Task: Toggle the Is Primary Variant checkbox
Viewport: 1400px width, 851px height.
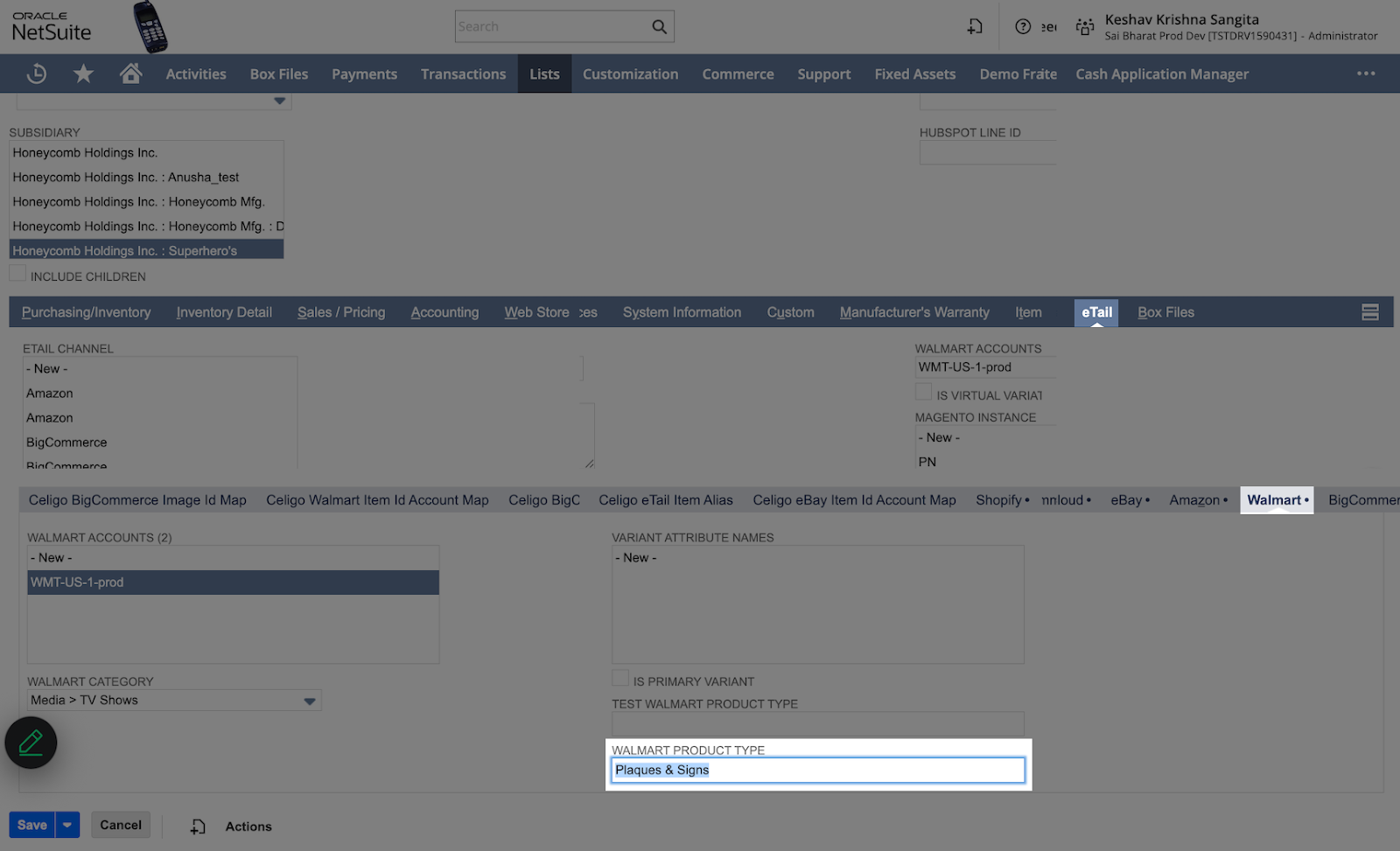Action: pos(619,678)
